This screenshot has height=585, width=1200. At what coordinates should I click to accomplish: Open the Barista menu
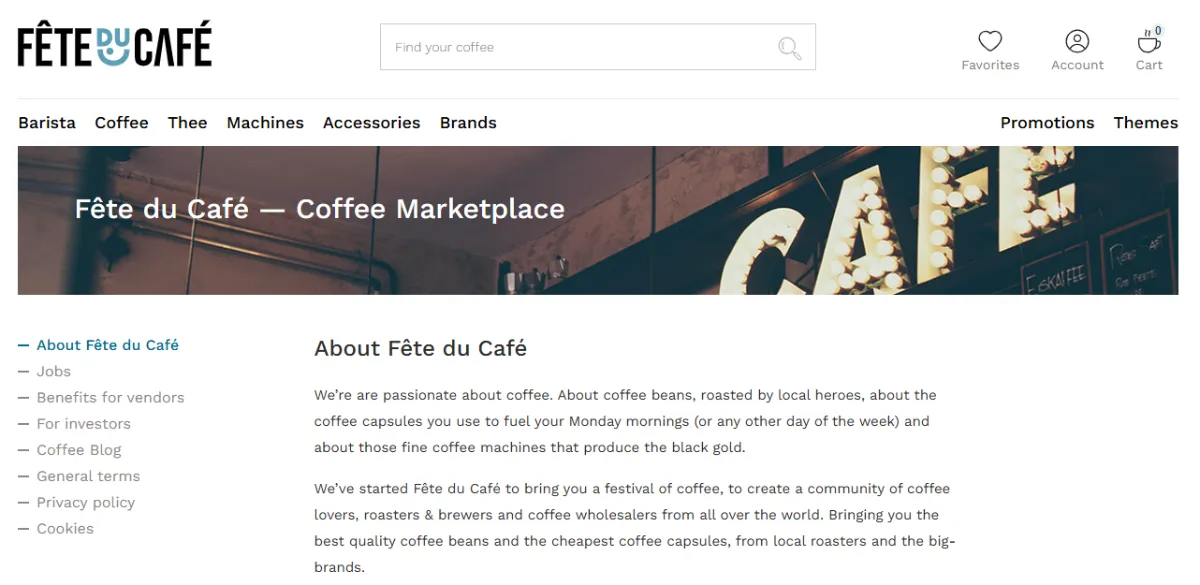point(47,123)
